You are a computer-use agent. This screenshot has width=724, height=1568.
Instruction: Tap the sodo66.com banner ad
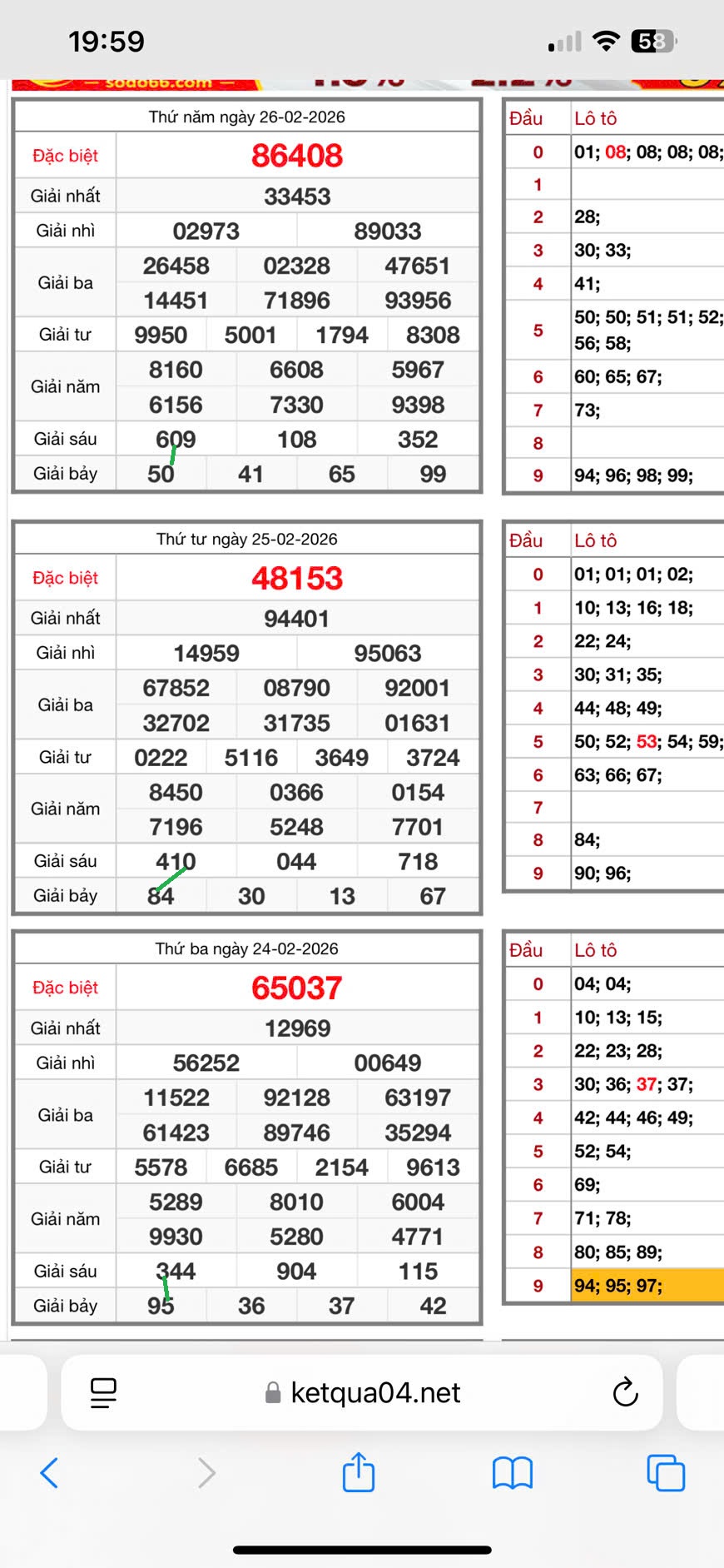point(158,83)
